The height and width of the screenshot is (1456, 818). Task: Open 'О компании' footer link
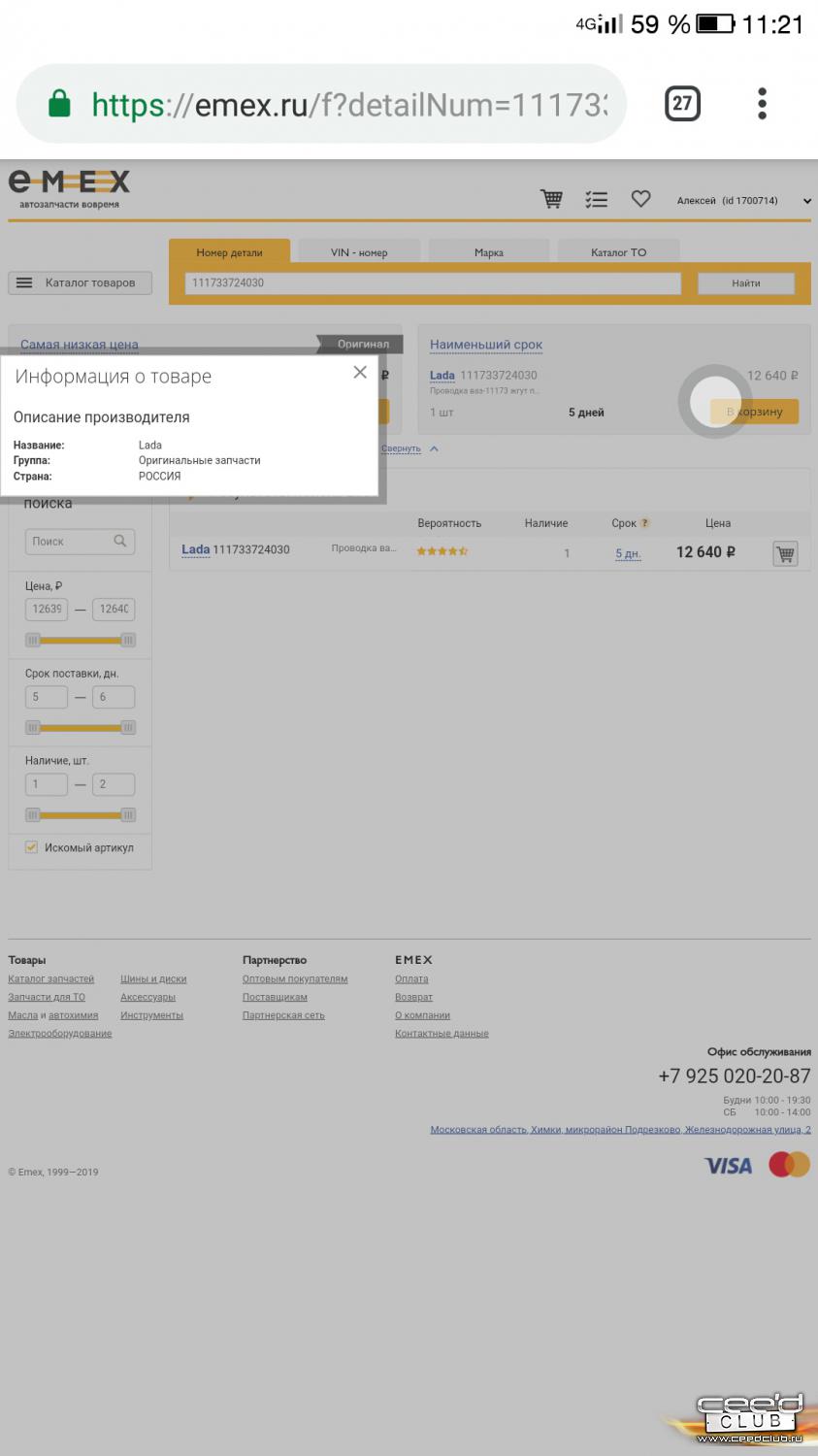[x=422, y=1015]
